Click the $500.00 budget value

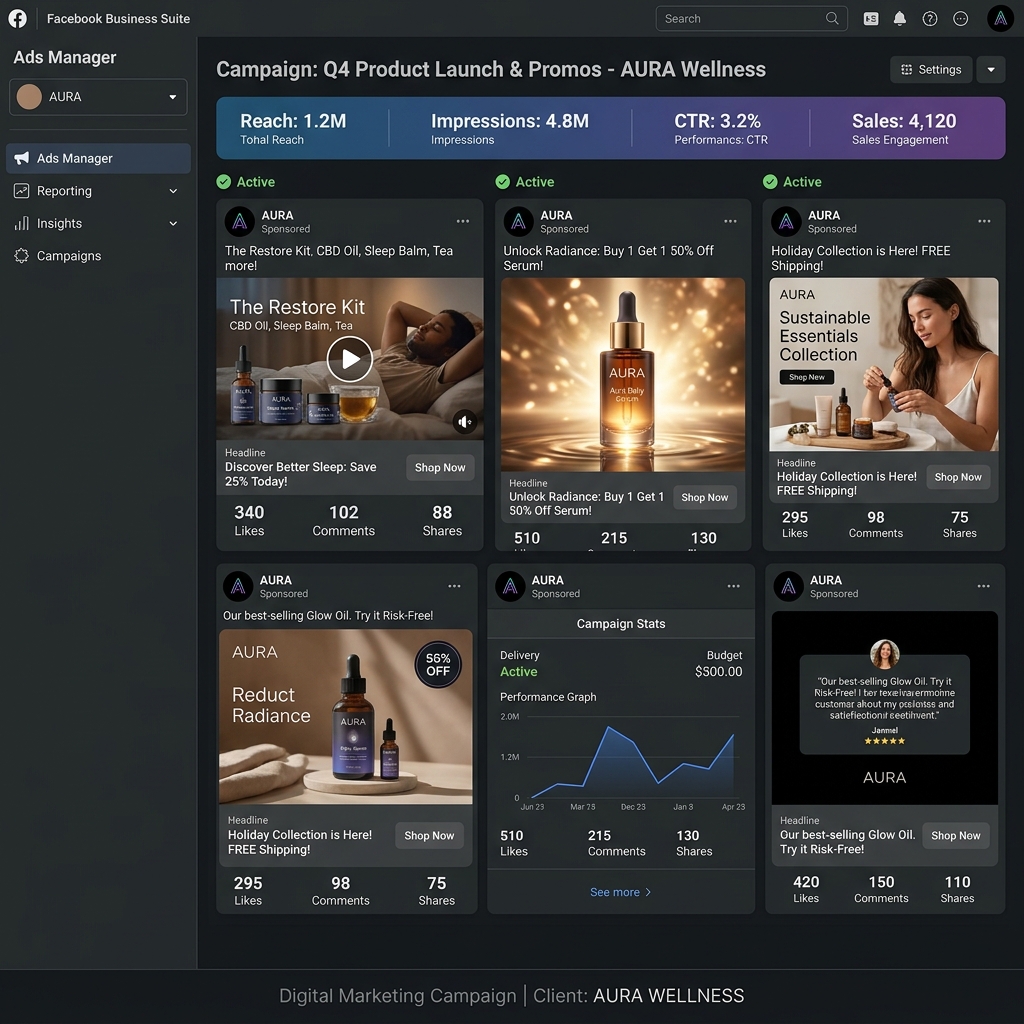718,672
